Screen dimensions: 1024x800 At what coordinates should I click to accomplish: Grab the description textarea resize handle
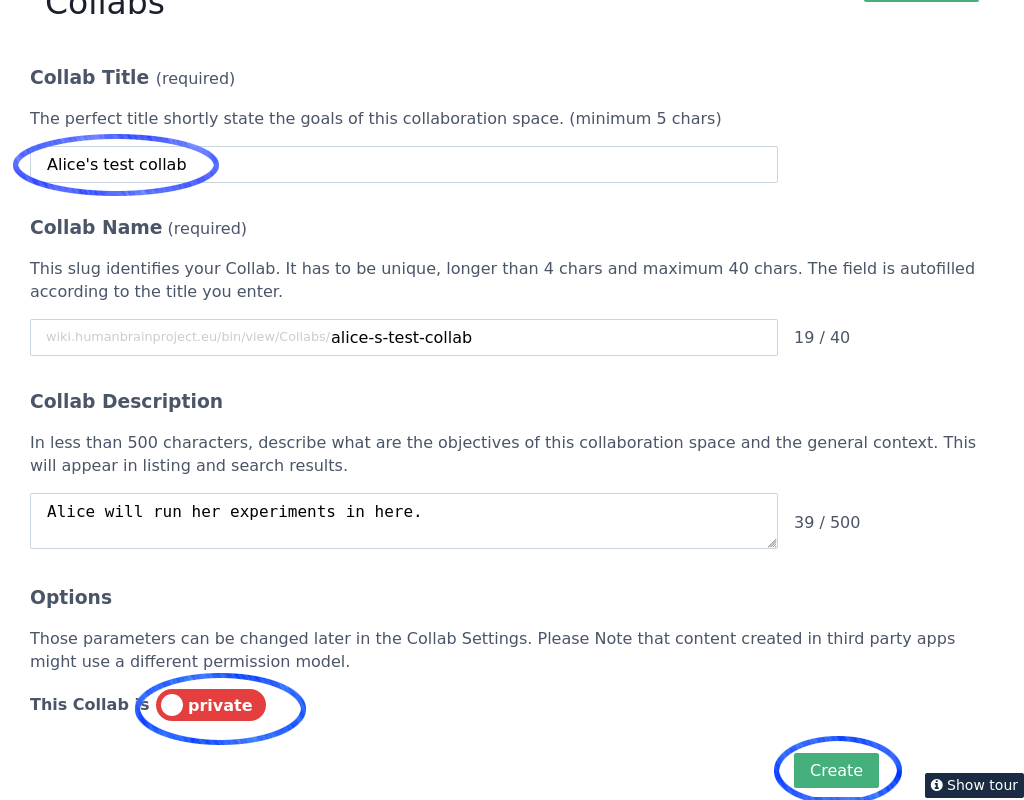pyautogui.click(x=771, y=542)
